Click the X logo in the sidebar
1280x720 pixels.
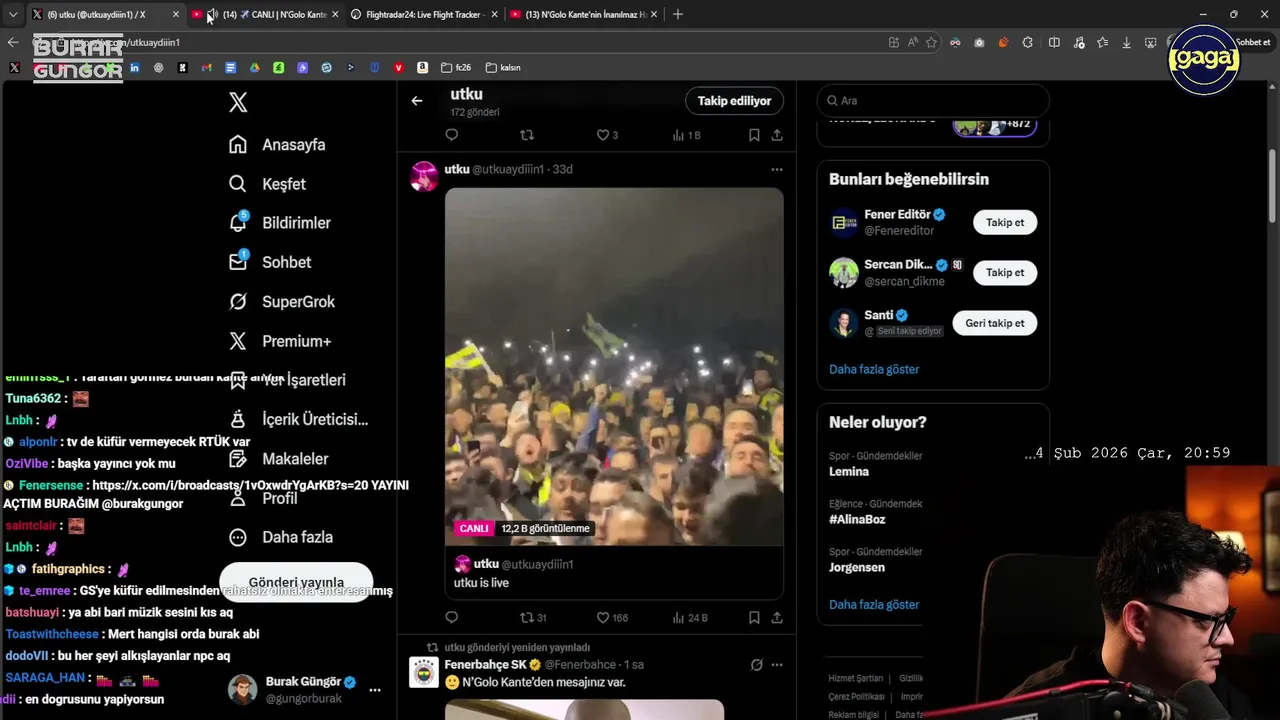tap(238, 102)
